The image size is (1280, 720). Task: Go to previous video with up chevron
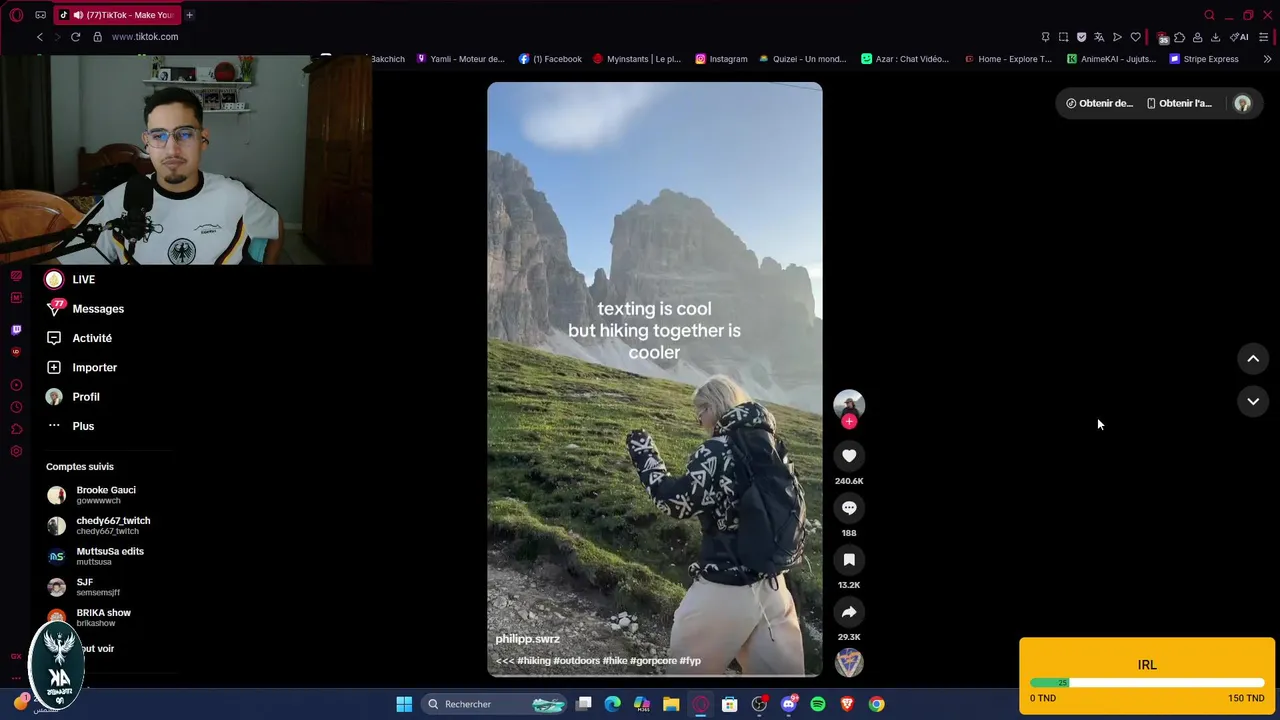click(x=1253, y=359)
